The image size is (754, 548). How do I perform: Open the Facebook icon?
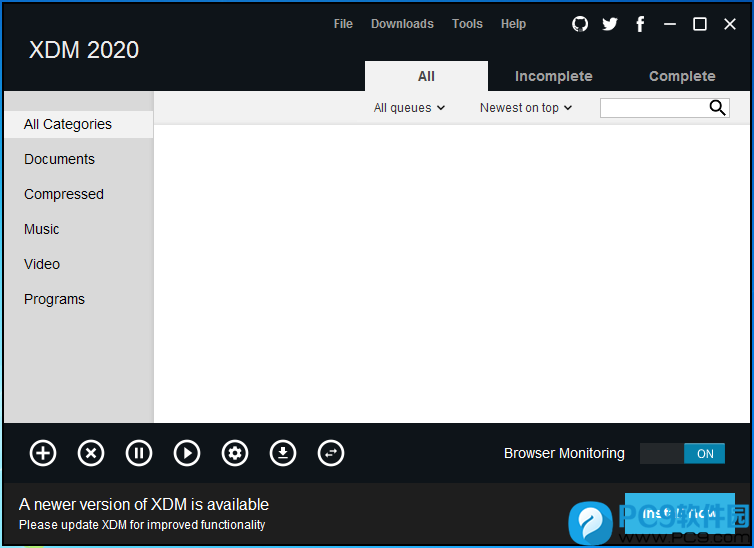[x=640, y=24]
